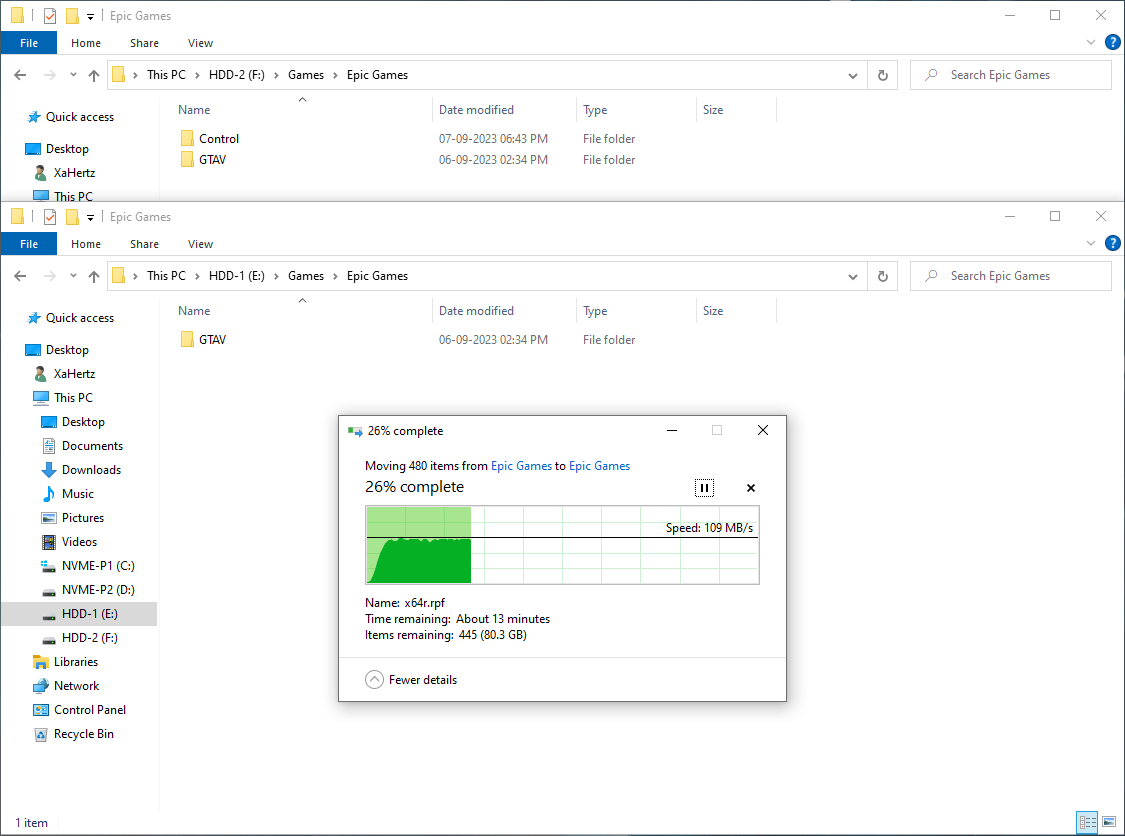Go back in the HDD-1 window

20,276
